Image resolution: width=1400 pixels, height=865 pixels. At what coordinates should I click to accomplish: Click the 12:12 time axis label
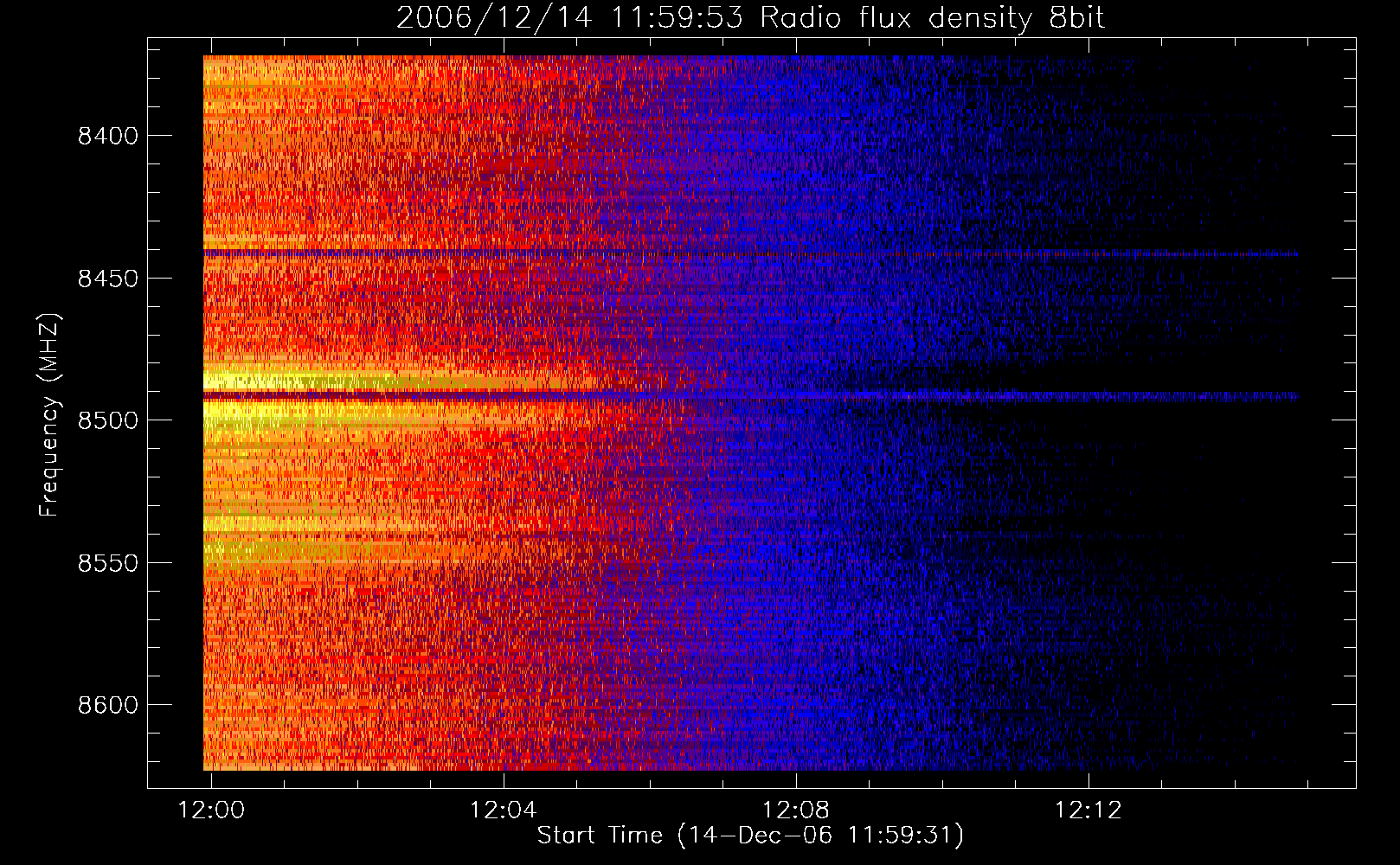coord(1088,811)
